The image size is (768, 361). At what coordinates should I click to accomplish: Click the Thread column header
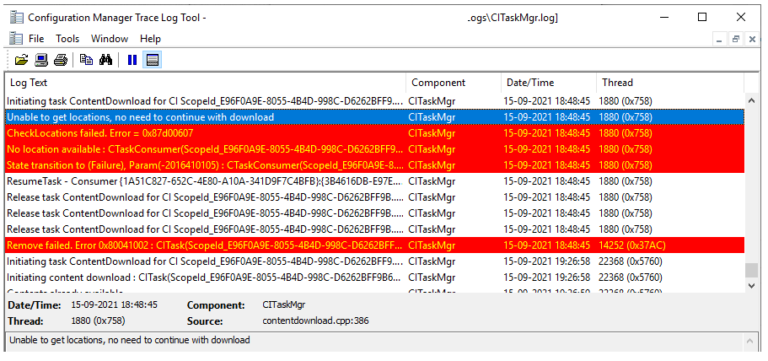tap(671, 82)
